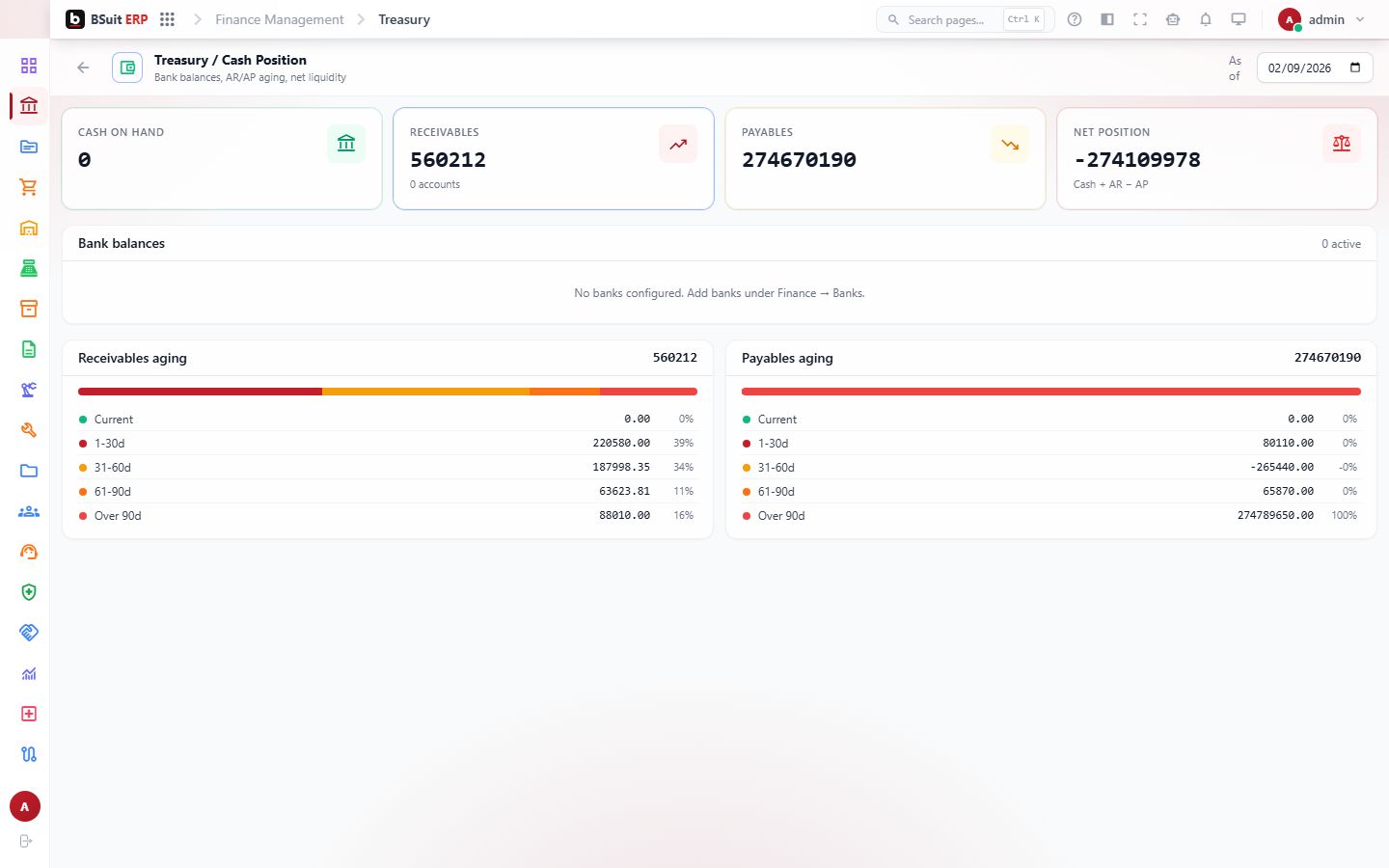The image size is (1389, 868).
Task: Go to Finance Management breadcrumb
Action: point(280,19)
